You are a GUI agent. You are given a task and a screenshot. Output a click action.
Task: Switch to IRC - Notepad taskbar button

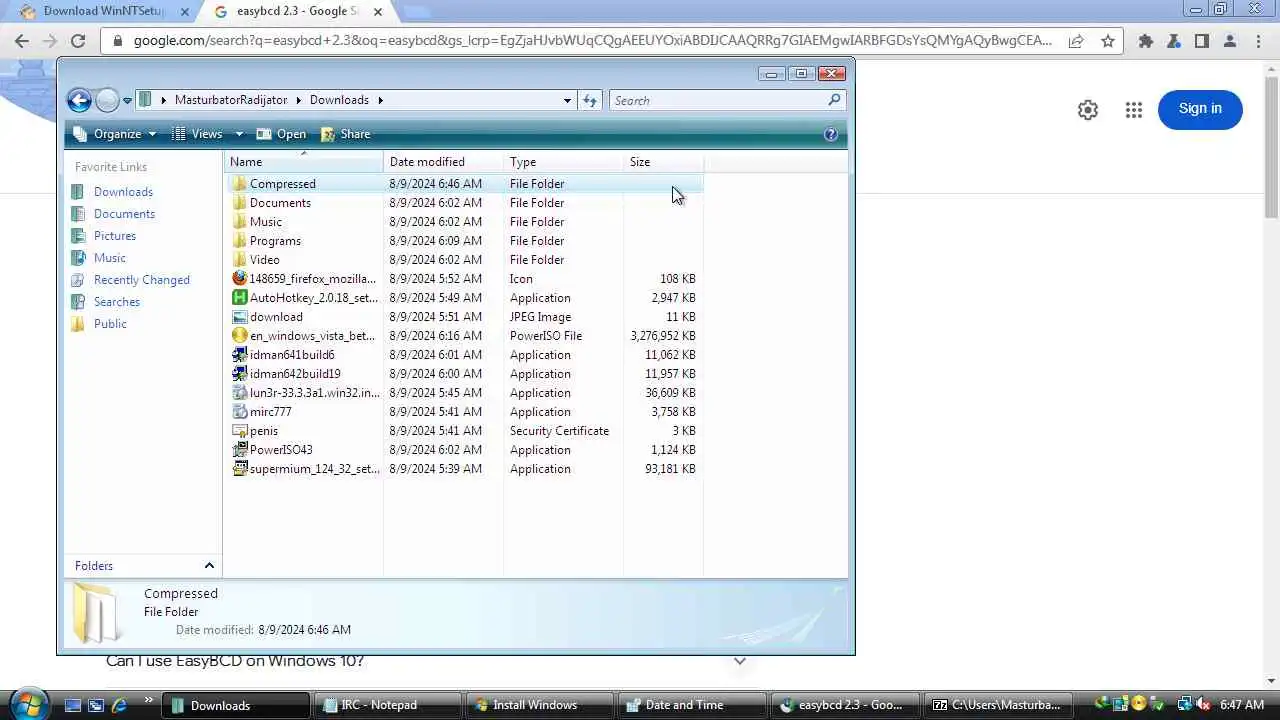coord(388,705)
